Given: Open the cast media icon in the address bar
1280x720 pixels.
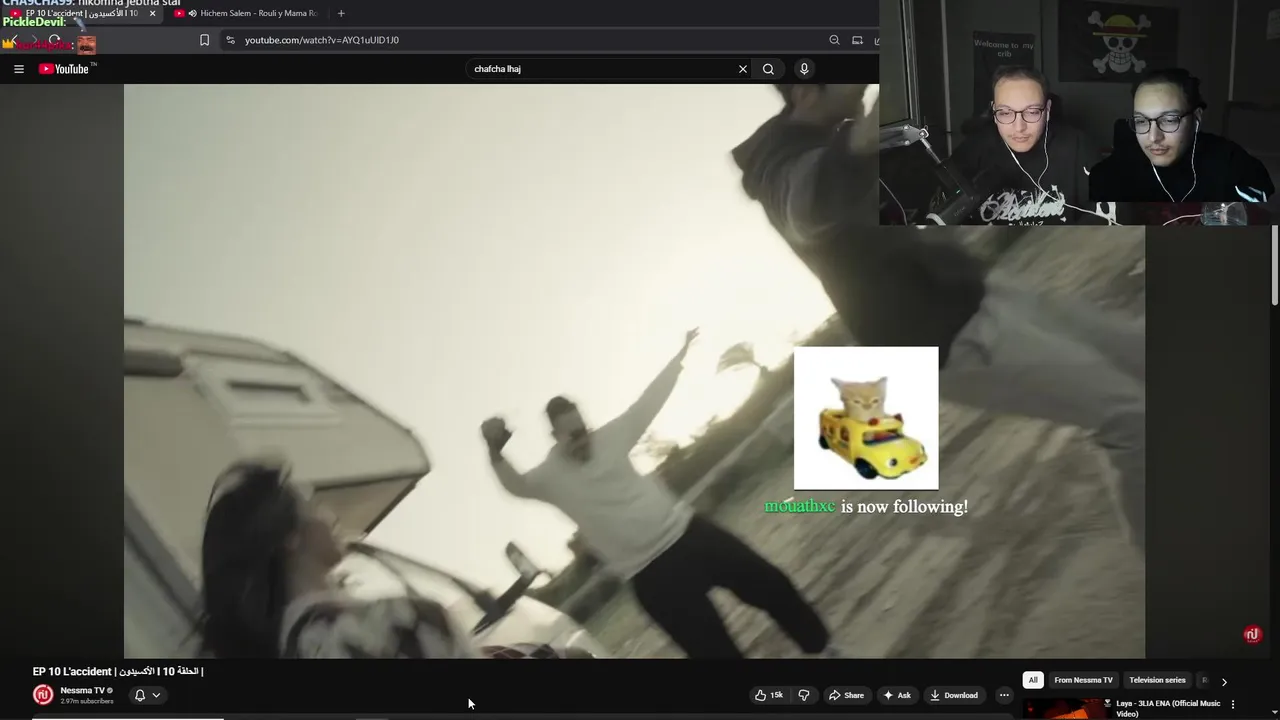Looking at the screenshot, I should [857, 40].
